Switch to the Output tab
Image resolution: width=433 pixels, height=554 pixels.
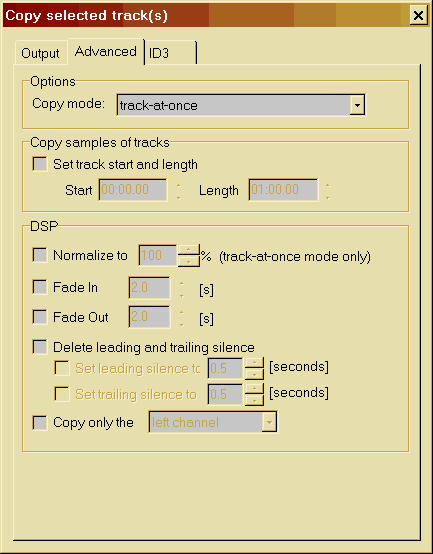pos(40,53)
